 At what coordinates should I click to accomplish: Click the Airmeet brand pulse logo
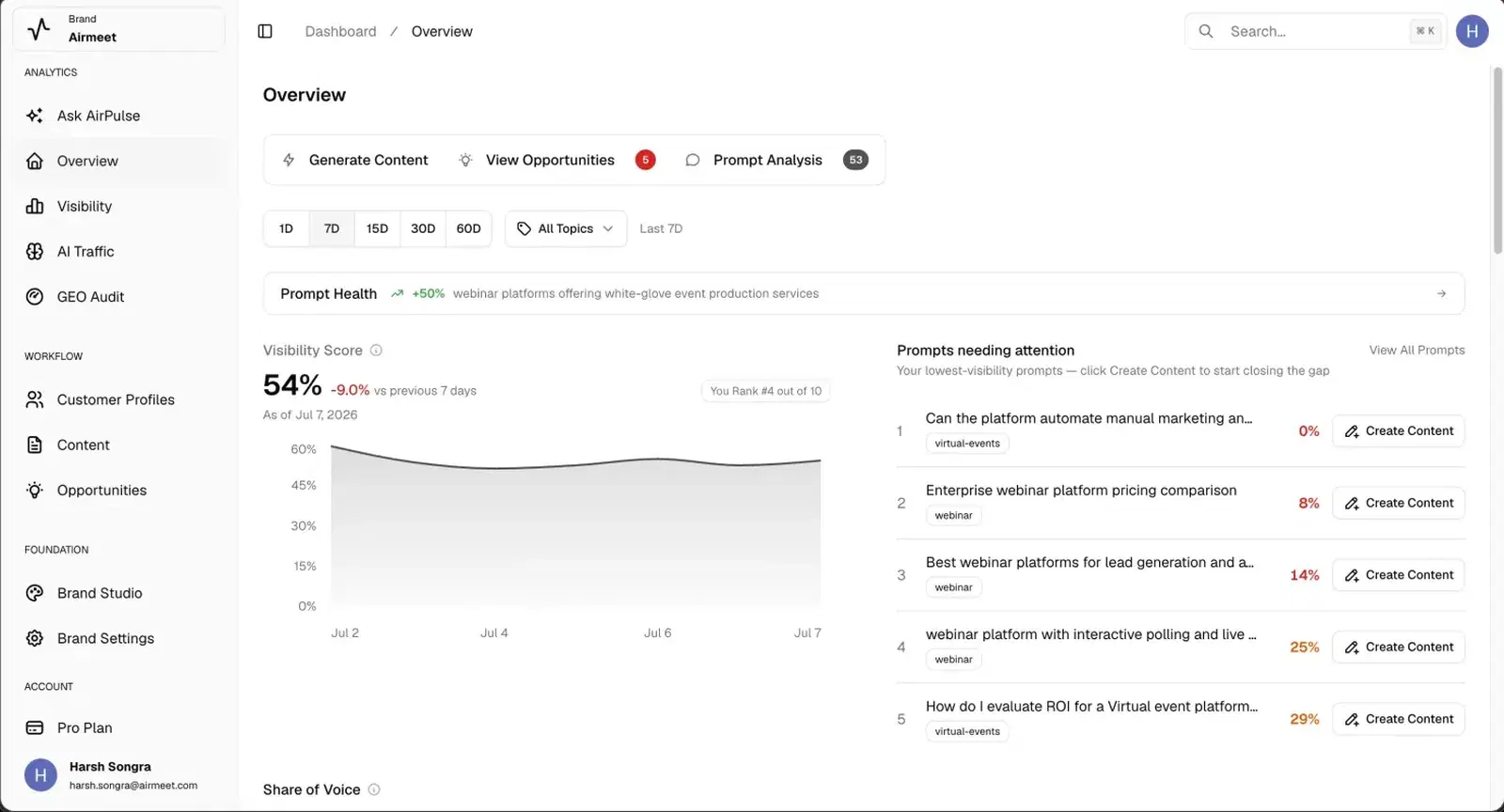(x=39, y=29)
